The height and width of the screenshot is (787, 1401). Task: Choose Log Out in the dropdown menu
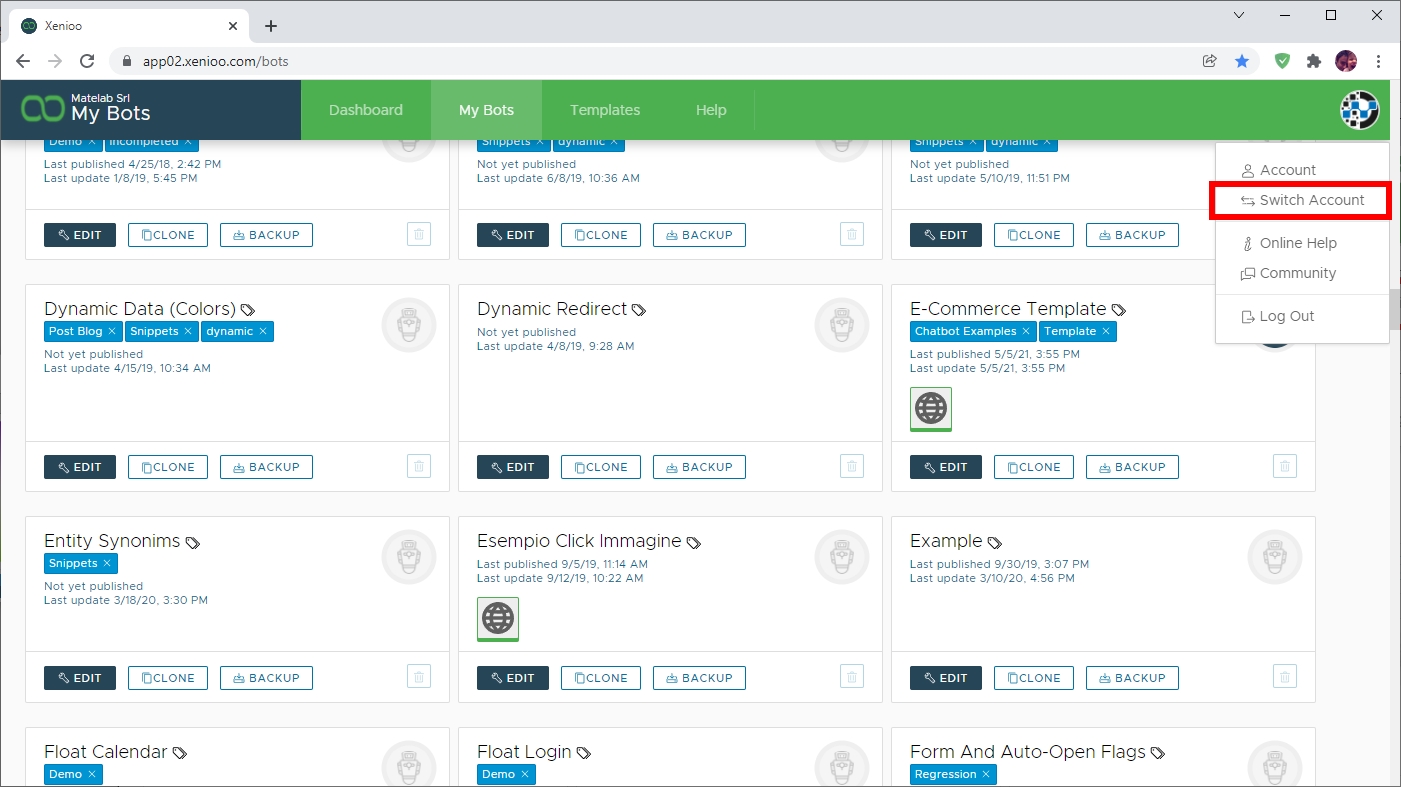[1286, 316]
